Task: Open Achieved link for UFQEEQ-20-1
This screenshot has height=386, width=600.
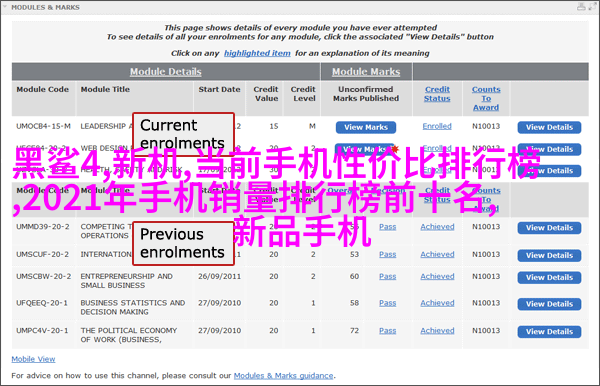Action: point(437,303)
